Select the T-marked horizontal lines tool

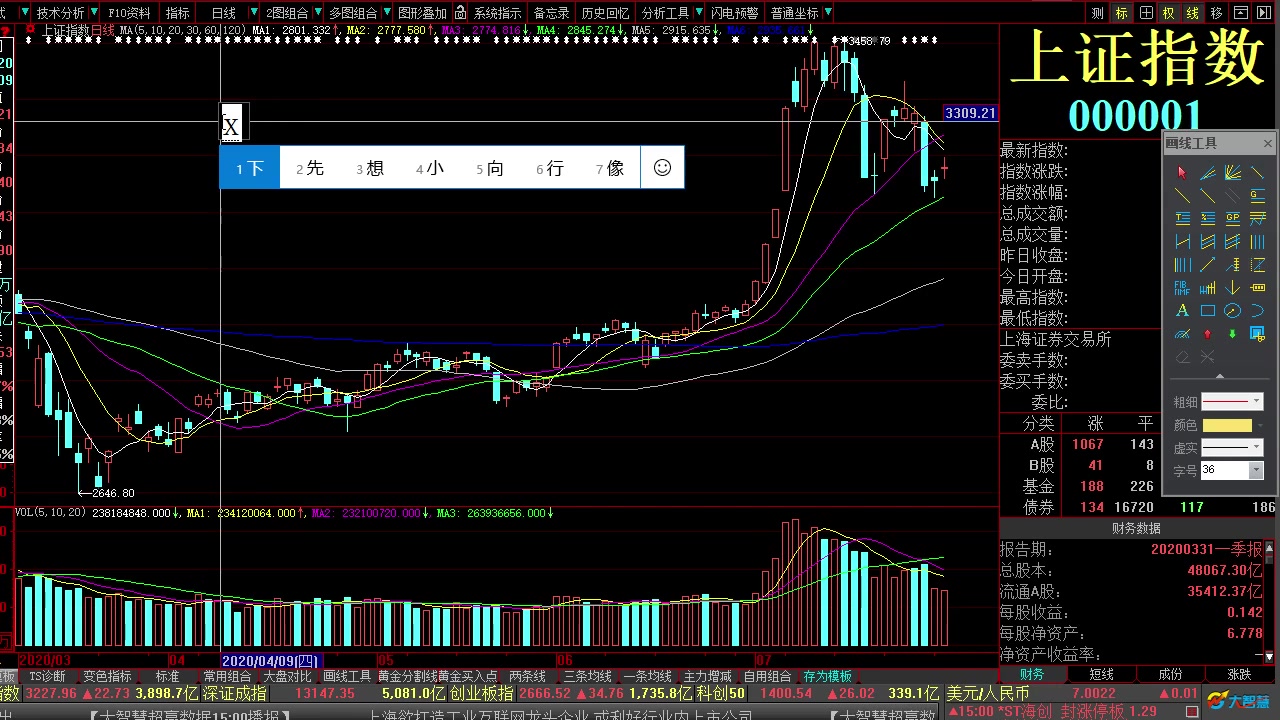click(x=1182, y=218)
